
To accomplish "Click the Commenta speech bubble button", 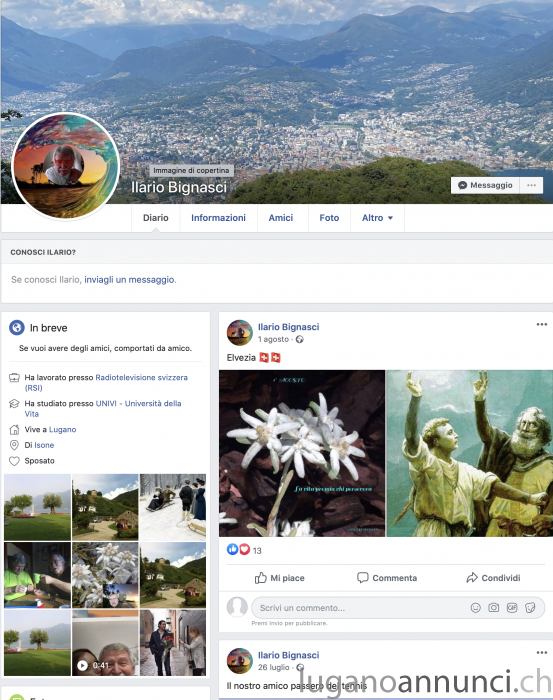I will pos(387,578).
